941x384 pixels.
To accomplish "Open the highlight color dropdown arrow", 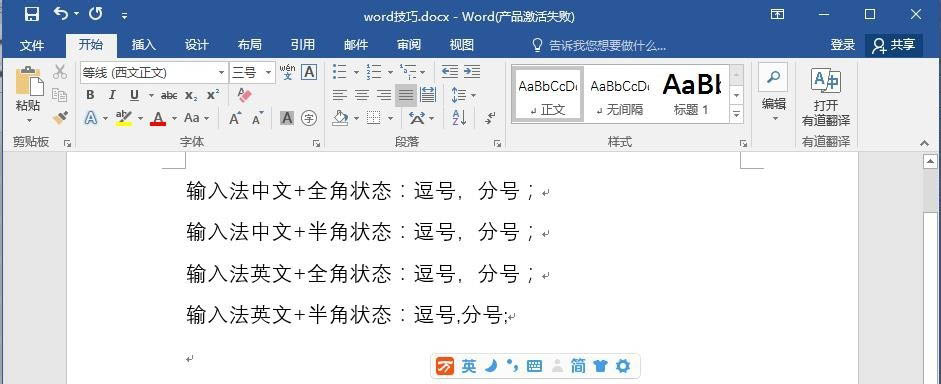I will pyautogui.click(x=140, y=118).
